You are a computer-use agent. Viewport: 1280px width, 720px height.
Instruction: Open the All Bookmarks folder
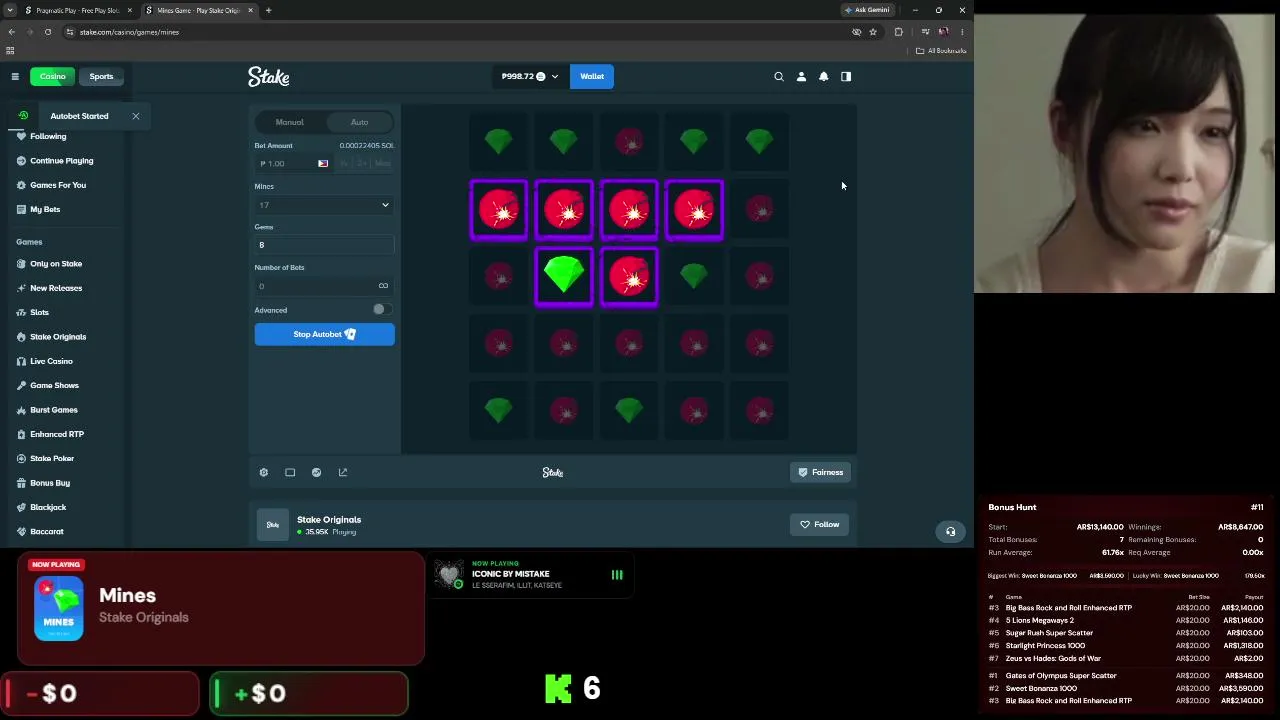pos(941,51)
